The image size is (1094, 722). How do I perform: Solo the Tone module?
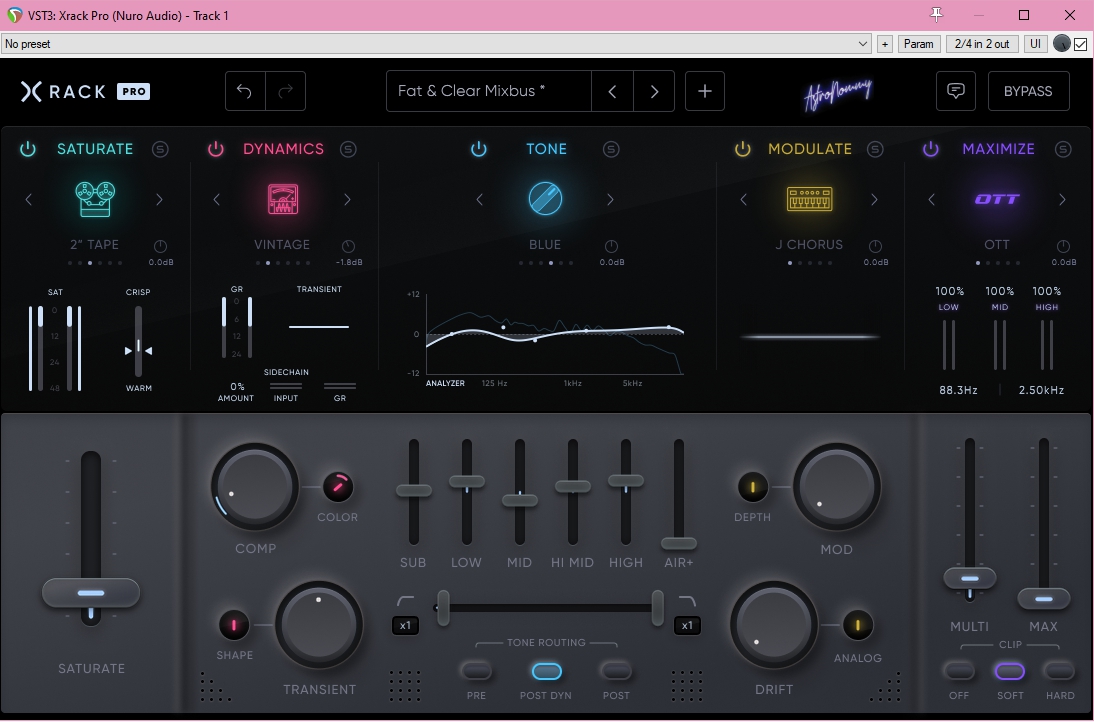[611, 149]
